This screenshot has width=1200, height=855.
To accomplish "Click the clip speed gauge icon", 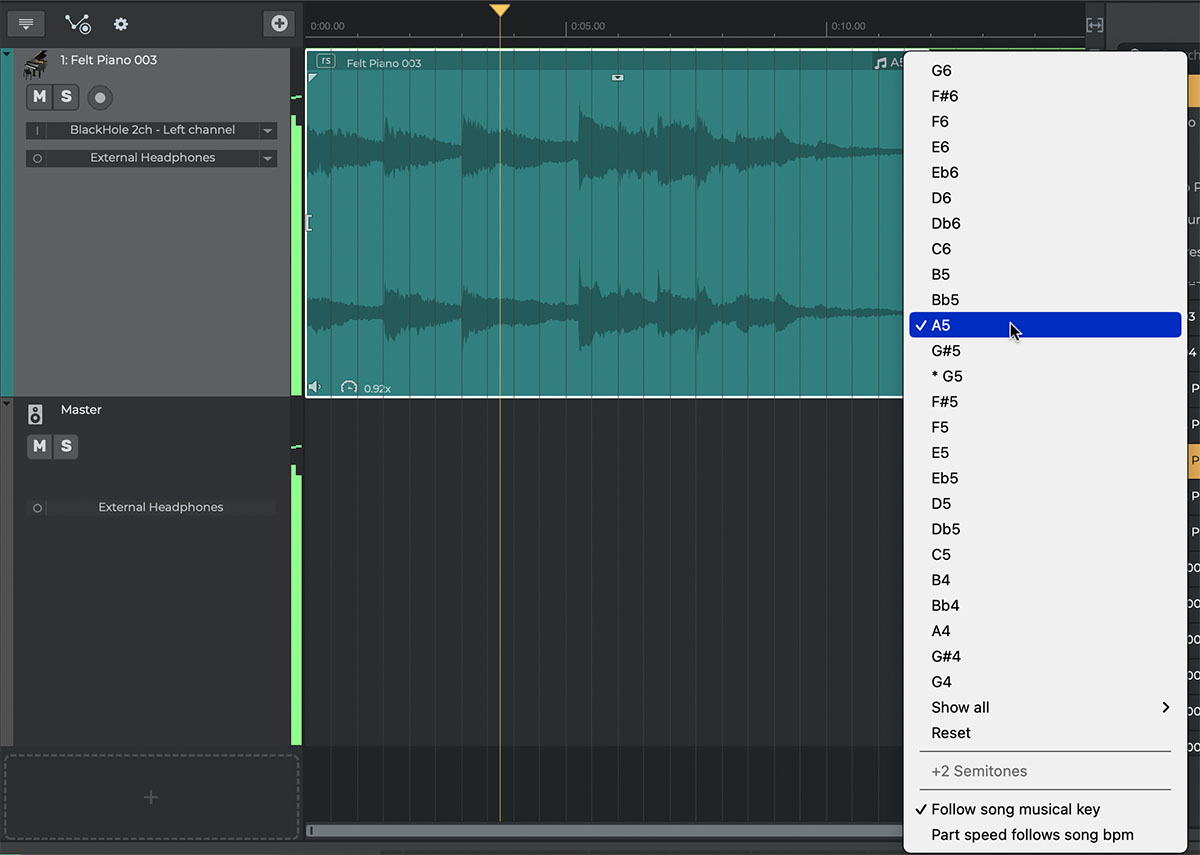I will pos(348,387).
